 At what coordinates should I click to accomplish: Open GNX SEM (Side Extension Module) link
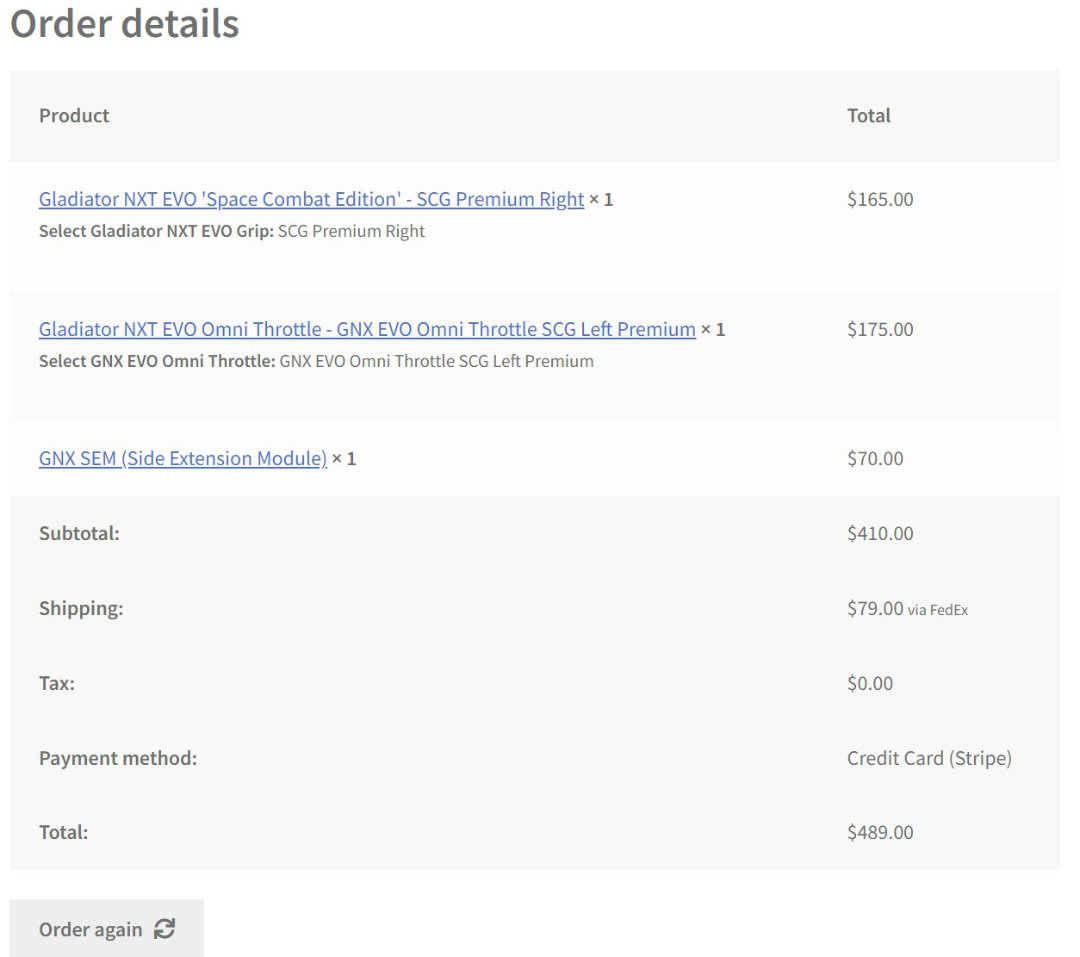tap(183, 458)
